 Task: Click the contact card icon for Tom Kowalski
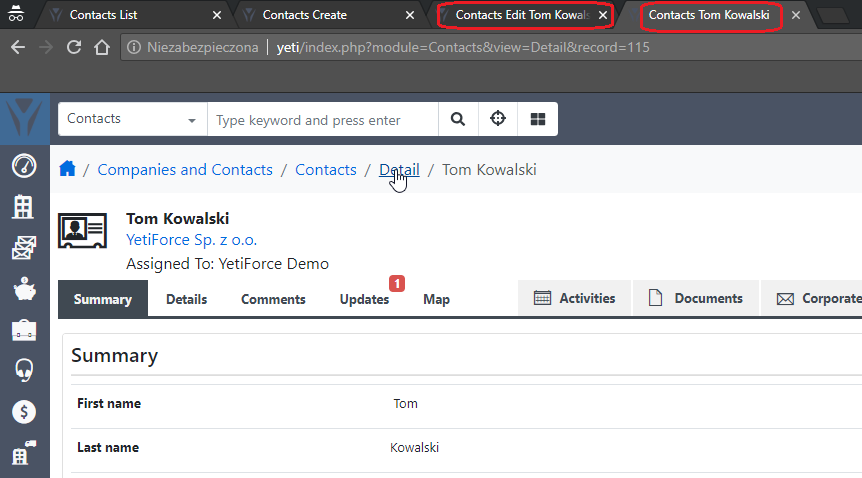coord(82,230)
